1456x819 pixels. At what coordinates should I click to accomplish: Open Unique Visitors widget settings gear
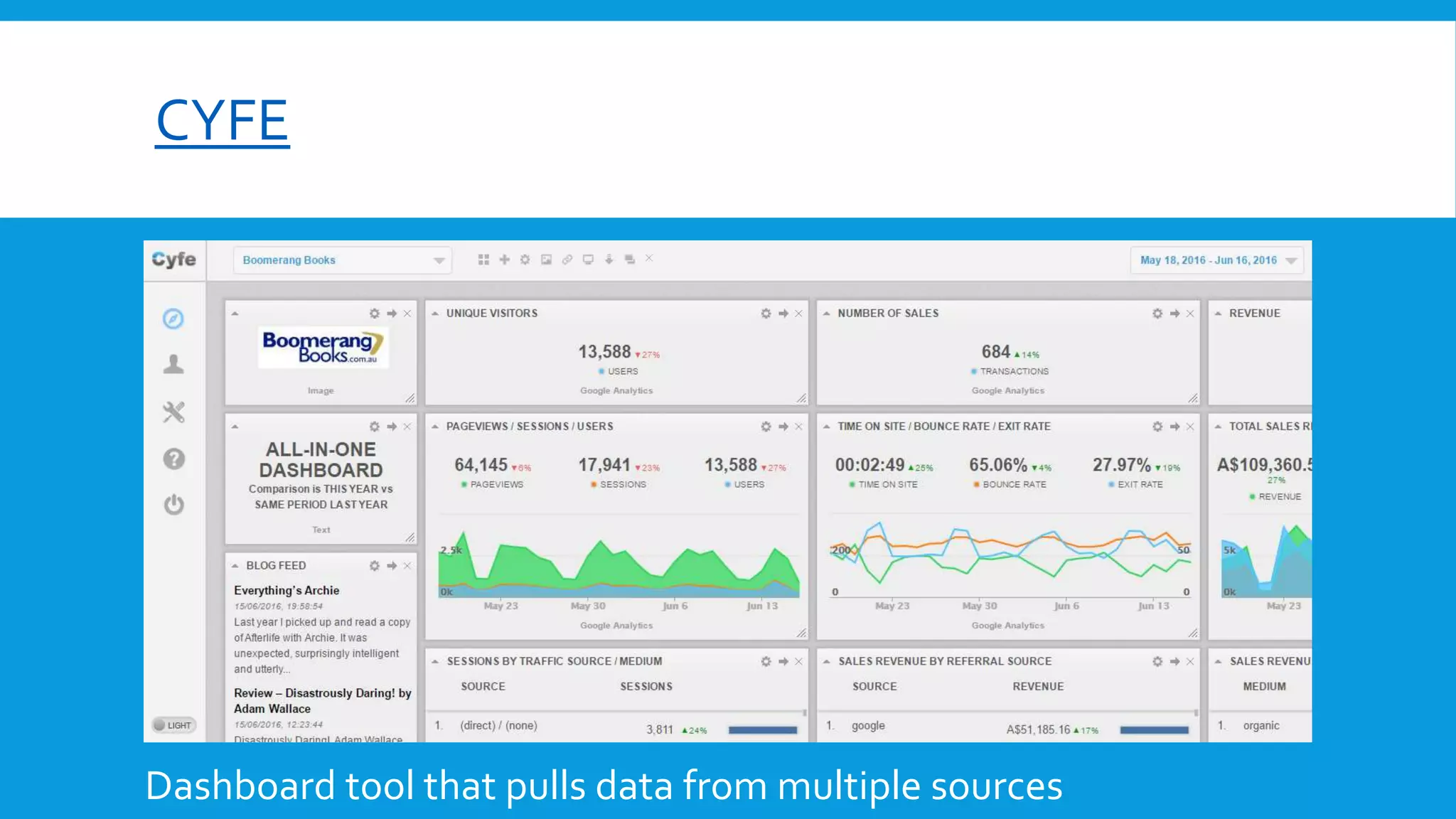[766, 314]
